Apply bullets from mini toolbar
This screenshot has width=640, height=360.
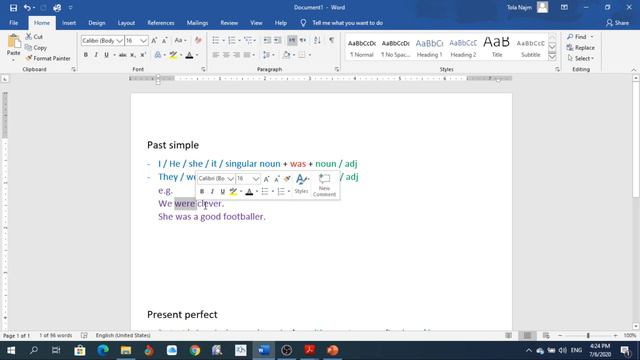[x=265, y=191]
